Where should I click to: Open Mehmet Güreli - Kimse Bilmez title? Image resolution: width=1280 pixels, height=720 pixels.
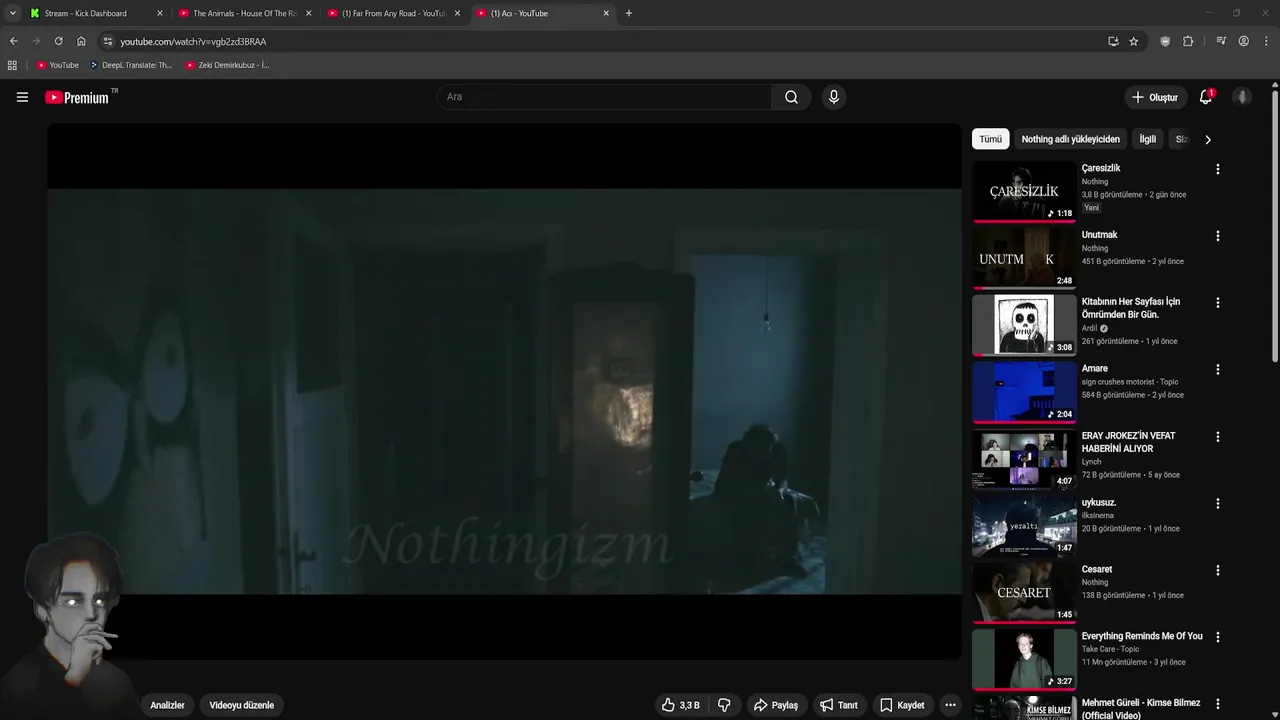(x=1141, y=709)
